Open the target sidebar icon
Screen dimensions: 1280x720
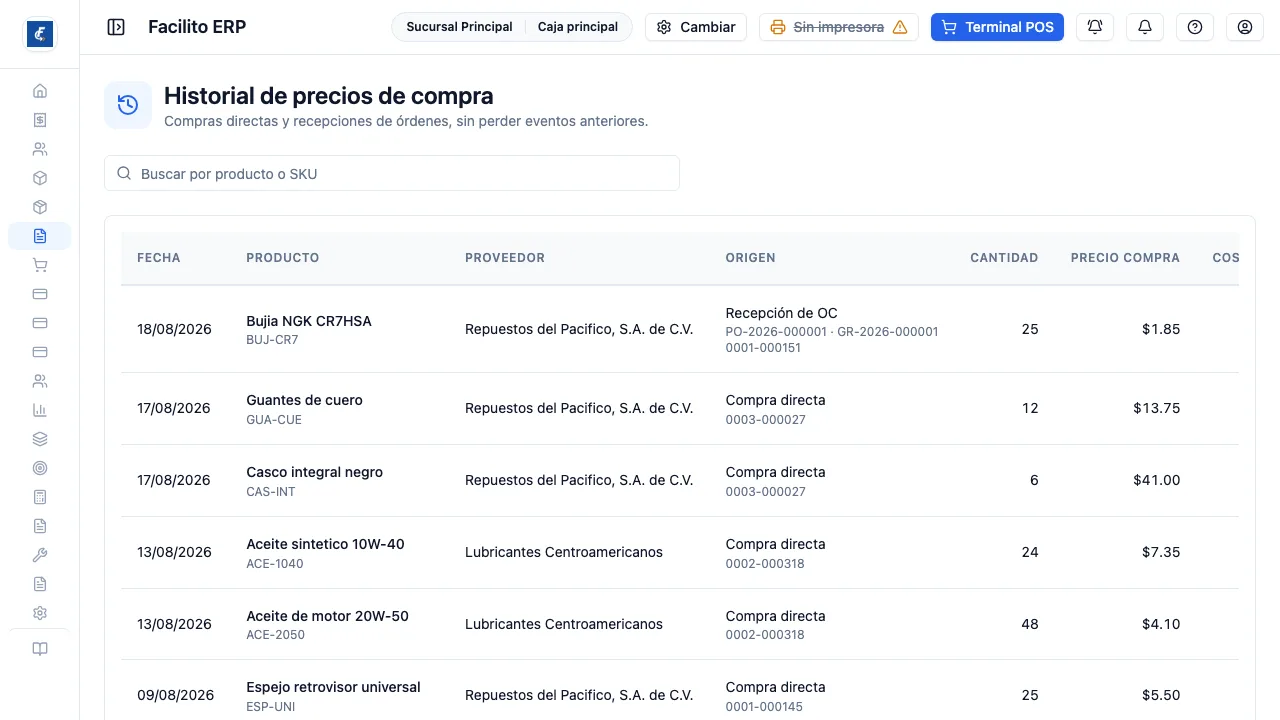point(40,468)
